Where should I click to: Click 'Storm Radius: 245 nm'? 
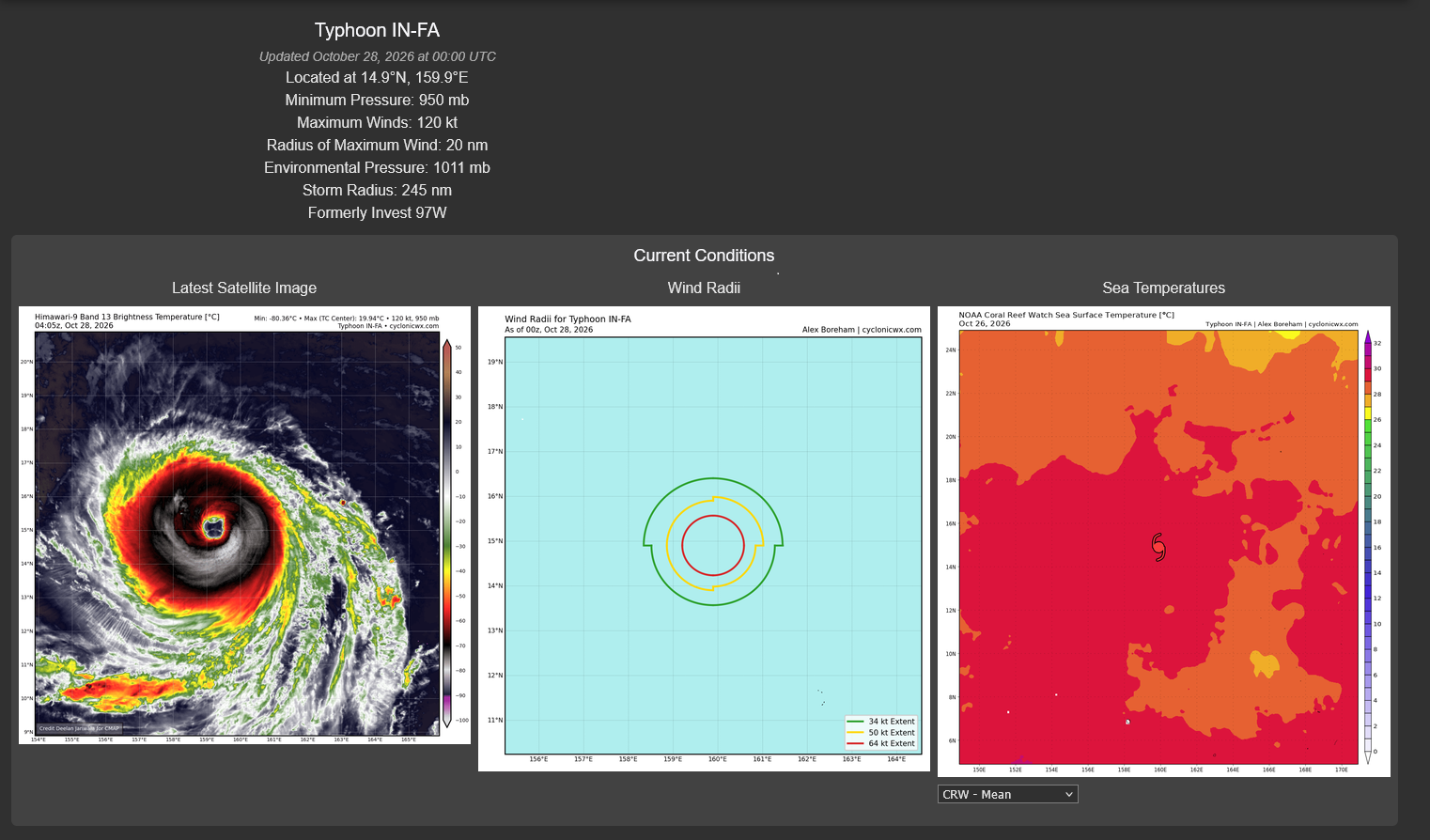[377, 191]
